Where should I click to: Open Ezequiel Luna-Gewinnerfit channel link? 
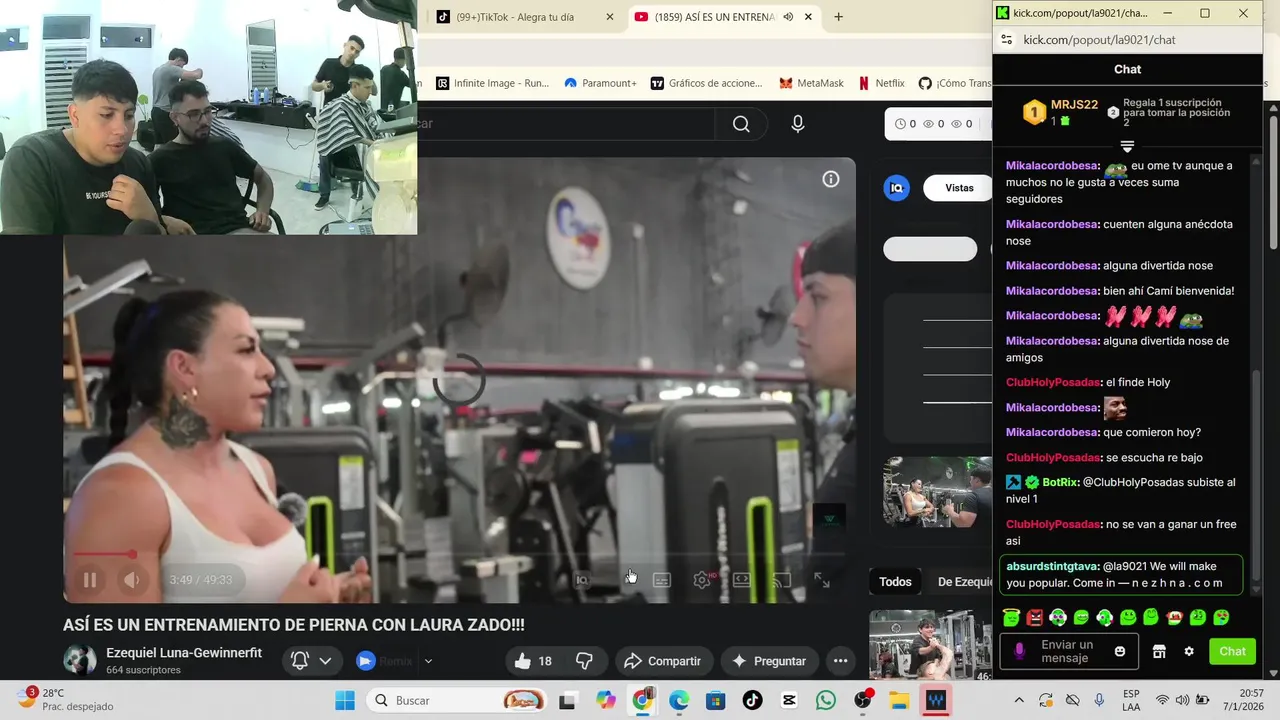(x=184, y=653)
